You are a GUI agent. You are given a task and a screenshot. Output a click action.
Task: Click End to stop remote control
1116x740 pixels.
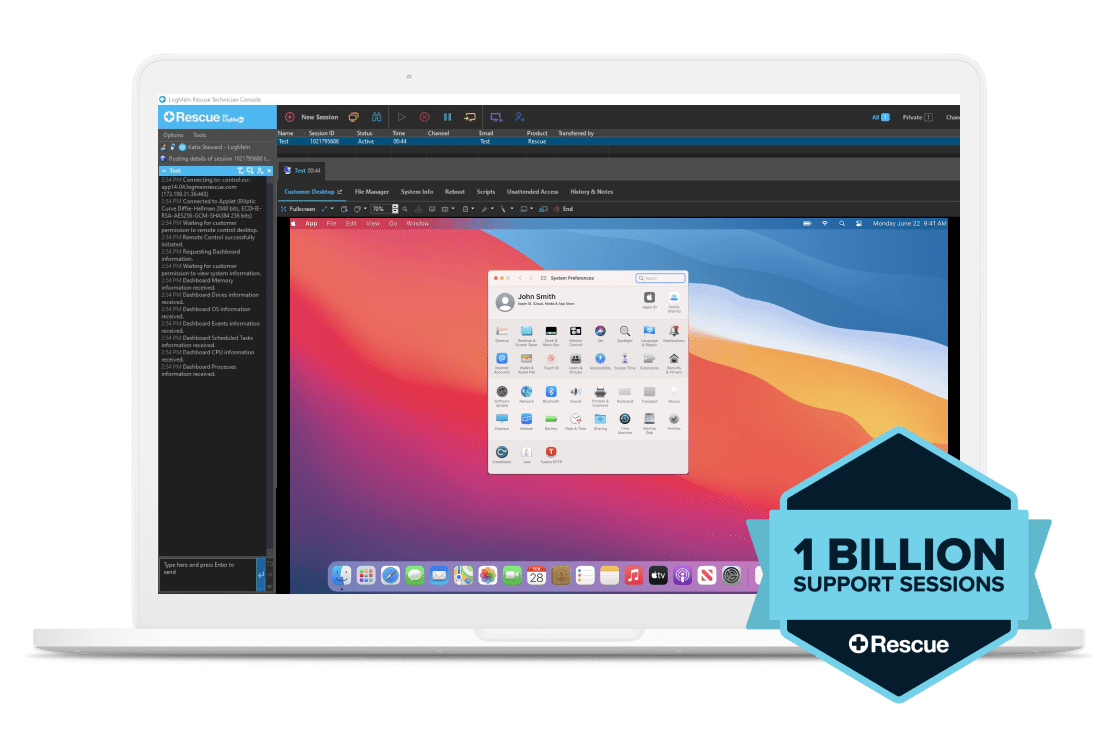pos(566,209)
